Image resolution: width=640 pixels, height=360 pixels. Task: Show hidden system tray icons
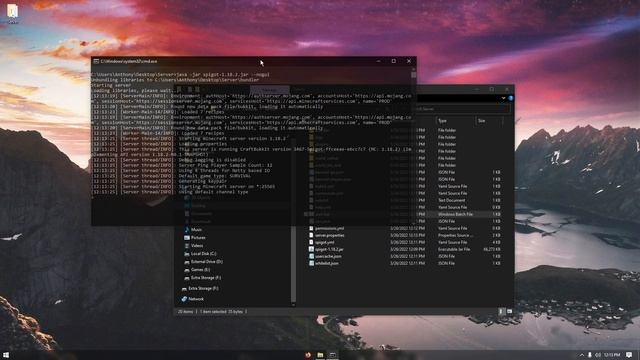582,355
